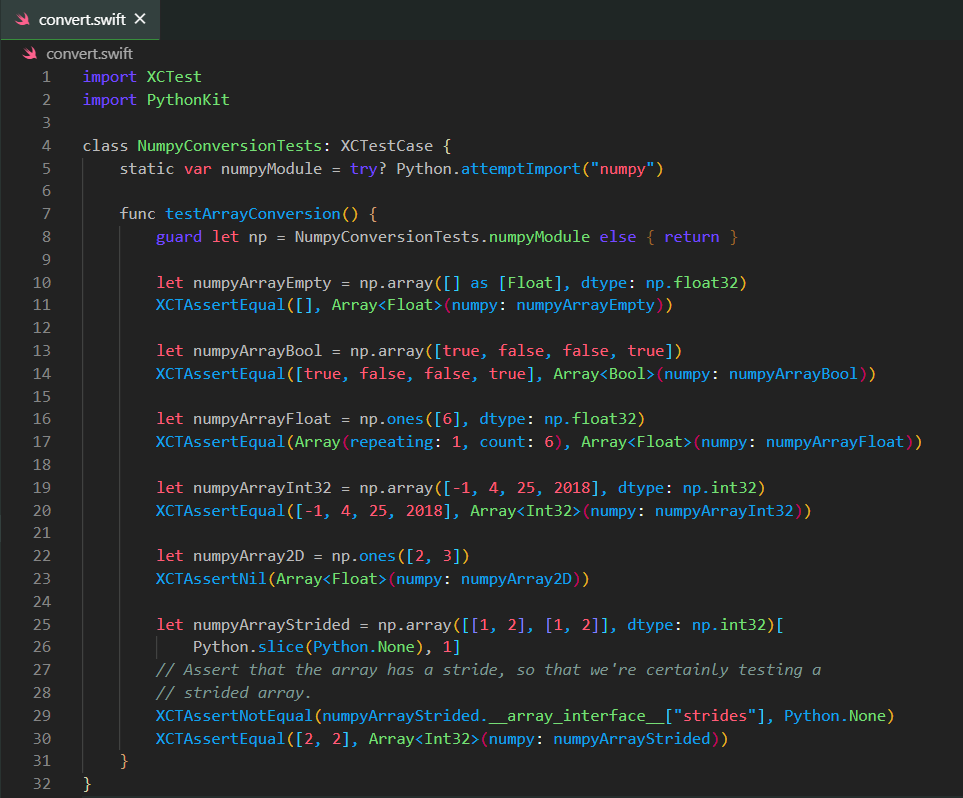The image size is (963, 798).
Task: Click numpyArrayStrided declaration on line 25
Action: [x=271, y=625]
